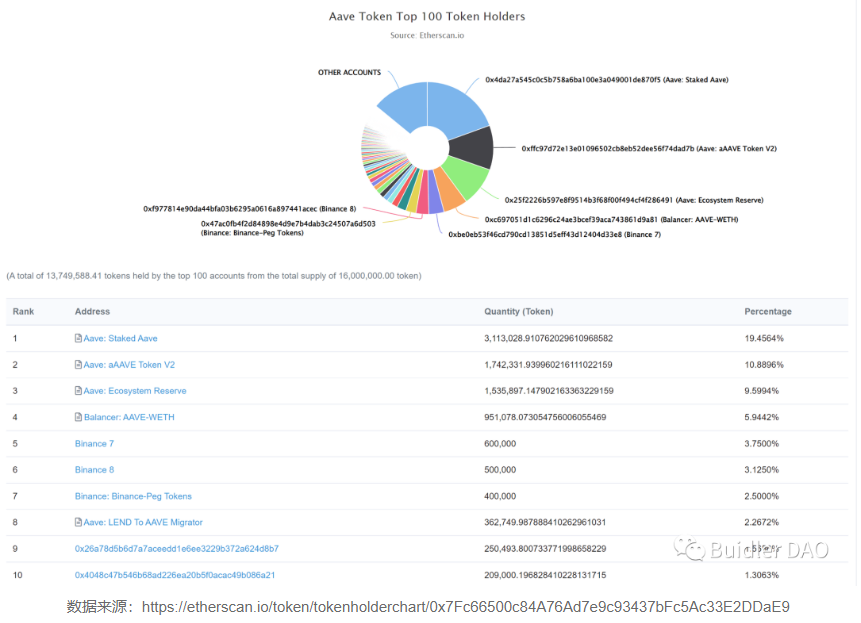The image size is (861, 623).
Task: Click the '19.4564%' percentage value
Action: (x=764, y=338)
